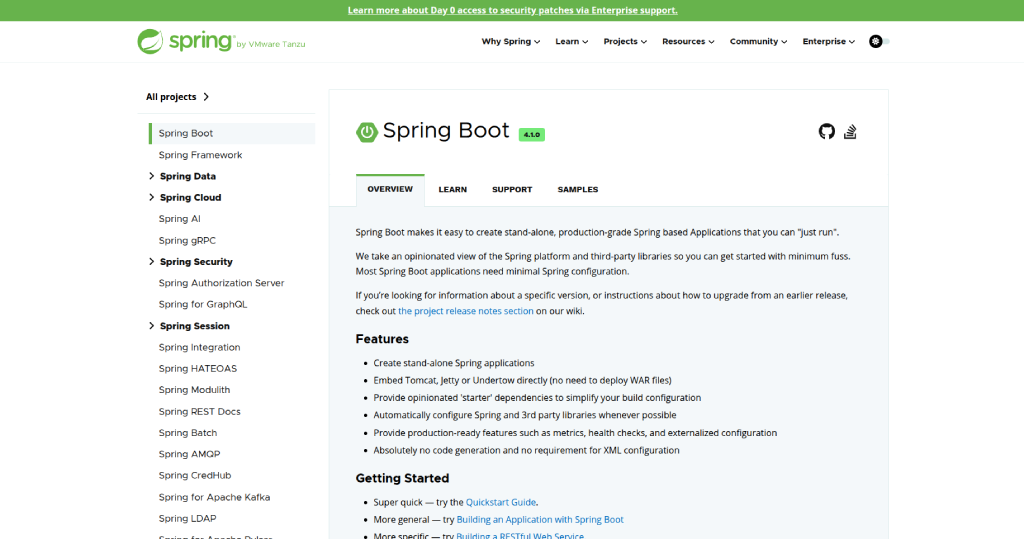
Task: Go to All projects
Action: [177, 97]
